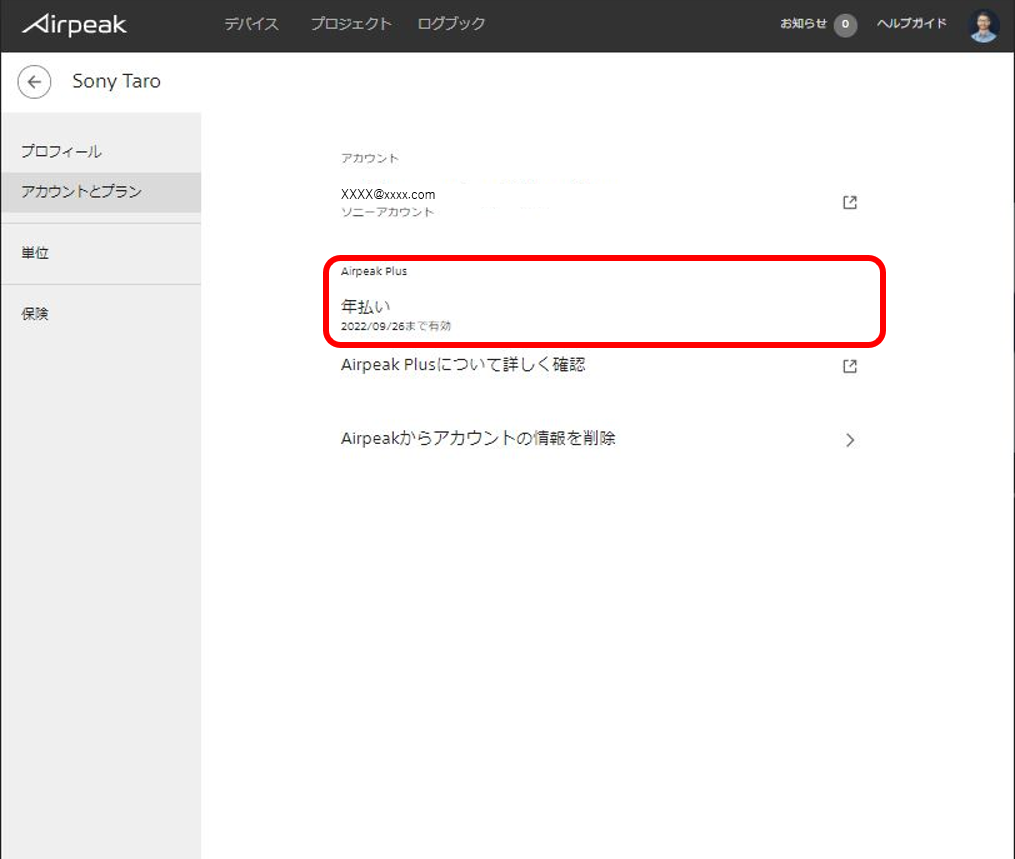The width and height of the screenshot is (1015, 859).
Task: Select プロフィール in the sidebar
Action: click(62, 152)
